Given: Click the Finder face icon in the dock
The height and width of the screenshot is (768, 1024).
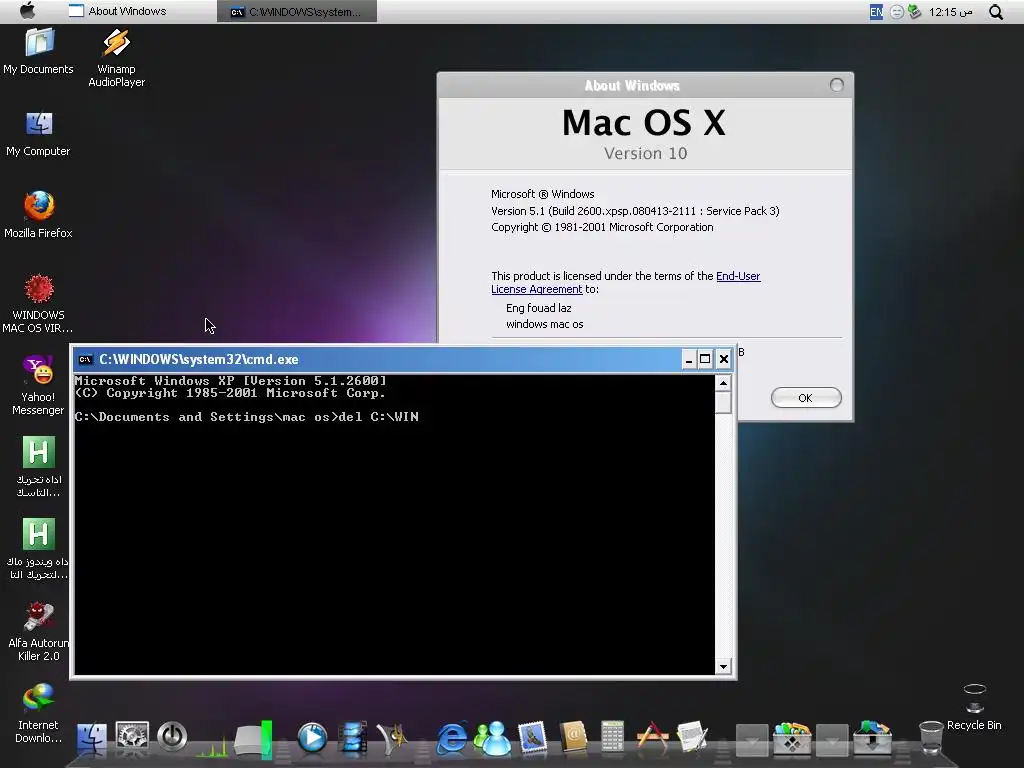Looking at the screenshot, I should click(x=91, y=738).
